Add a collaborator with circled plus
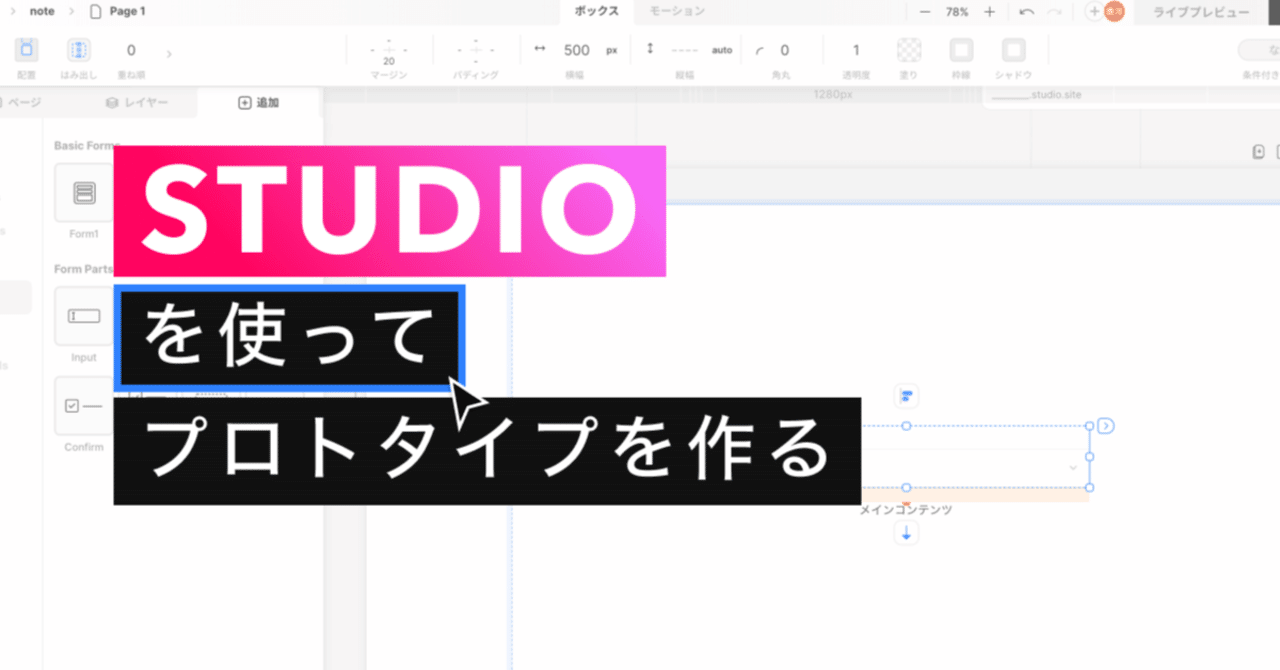The width and height of the screenshot is (1280, 670). [x=1094, y=12]
